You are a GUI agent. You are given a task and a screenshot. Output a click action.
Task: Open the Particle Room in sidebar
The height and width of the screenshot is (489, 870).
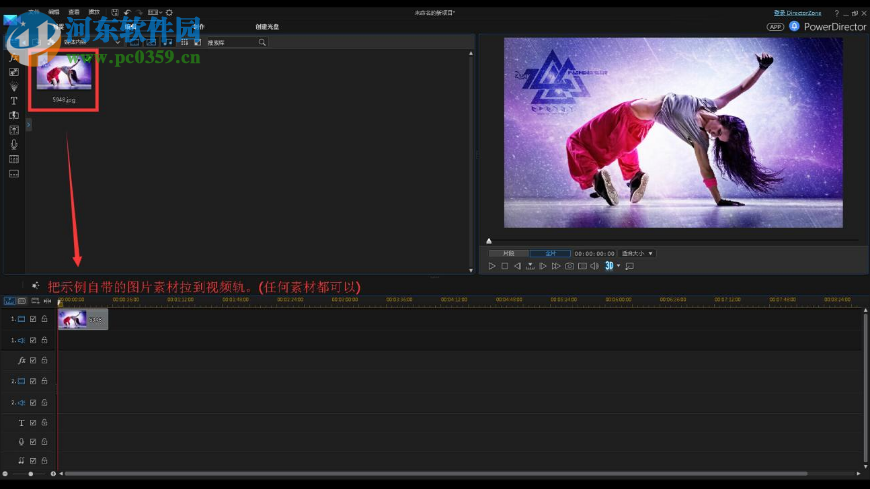point(14,87)
